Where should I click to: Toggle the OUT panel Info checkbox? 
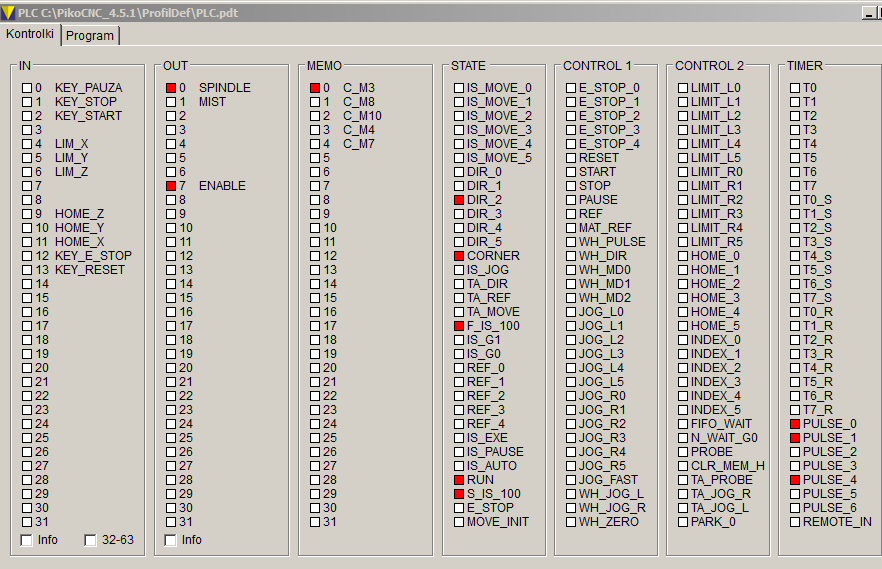(170, 540)
